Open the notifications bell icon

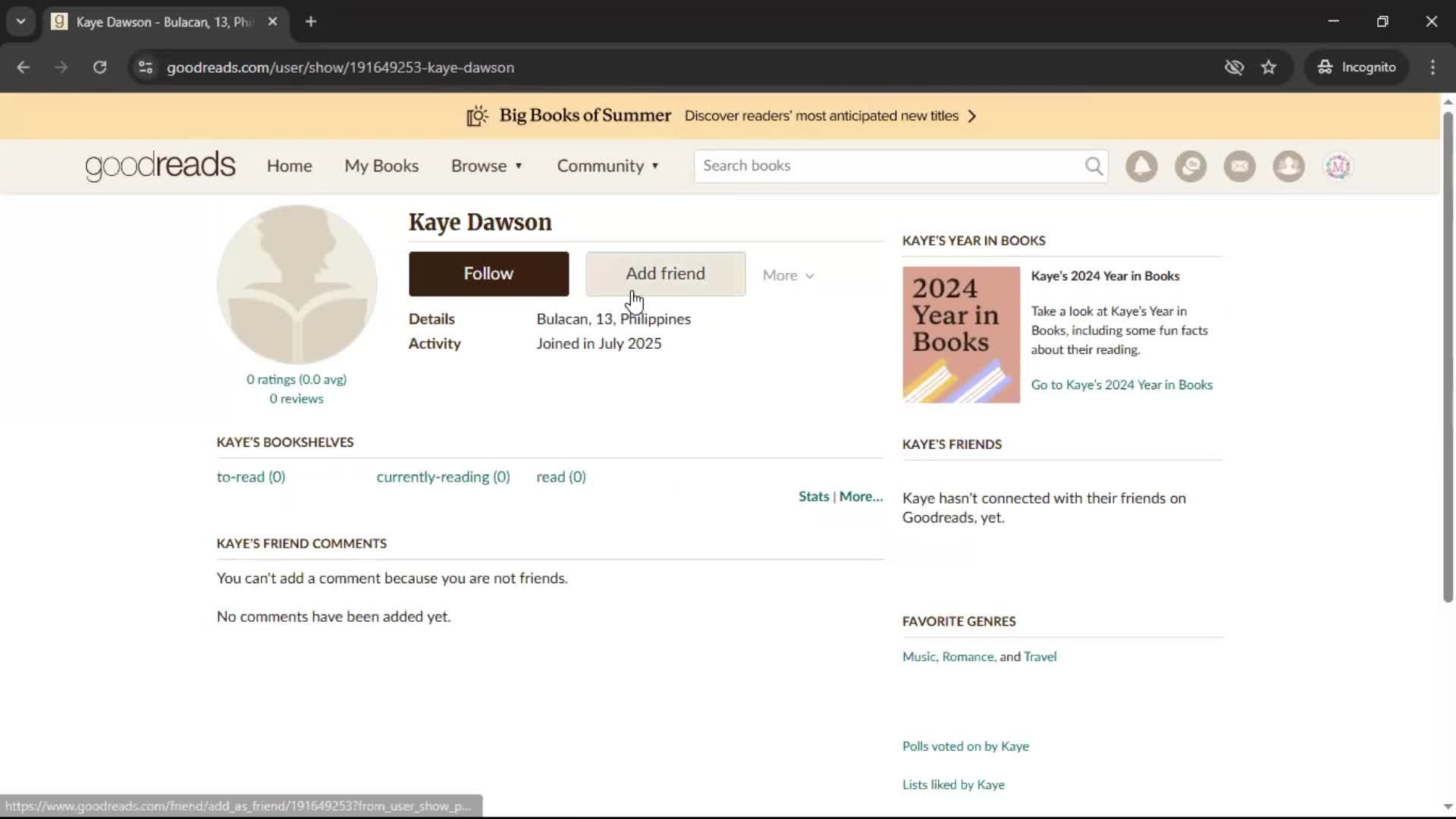[1141, 166]
